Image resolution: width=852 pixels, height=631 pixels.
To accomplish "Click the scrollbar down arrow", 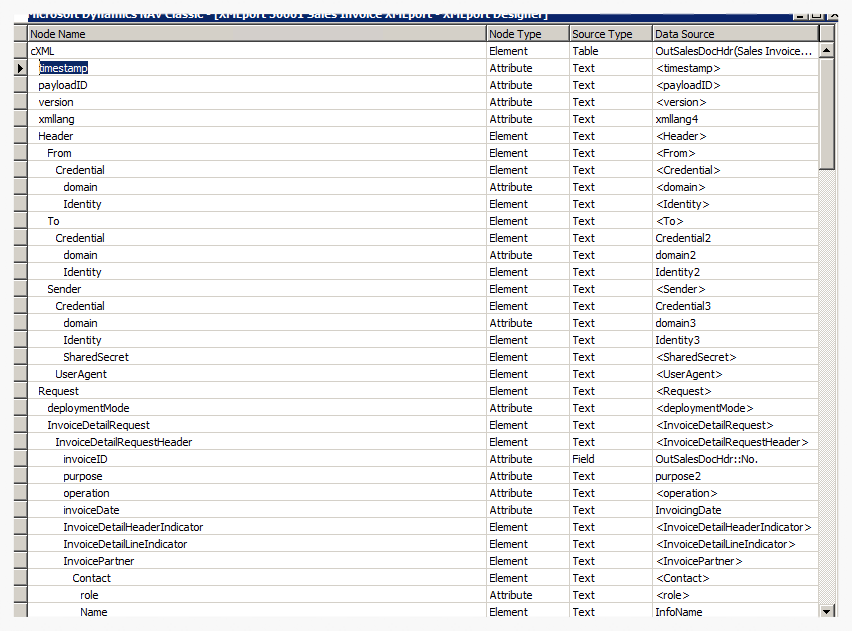I will 826,611.
